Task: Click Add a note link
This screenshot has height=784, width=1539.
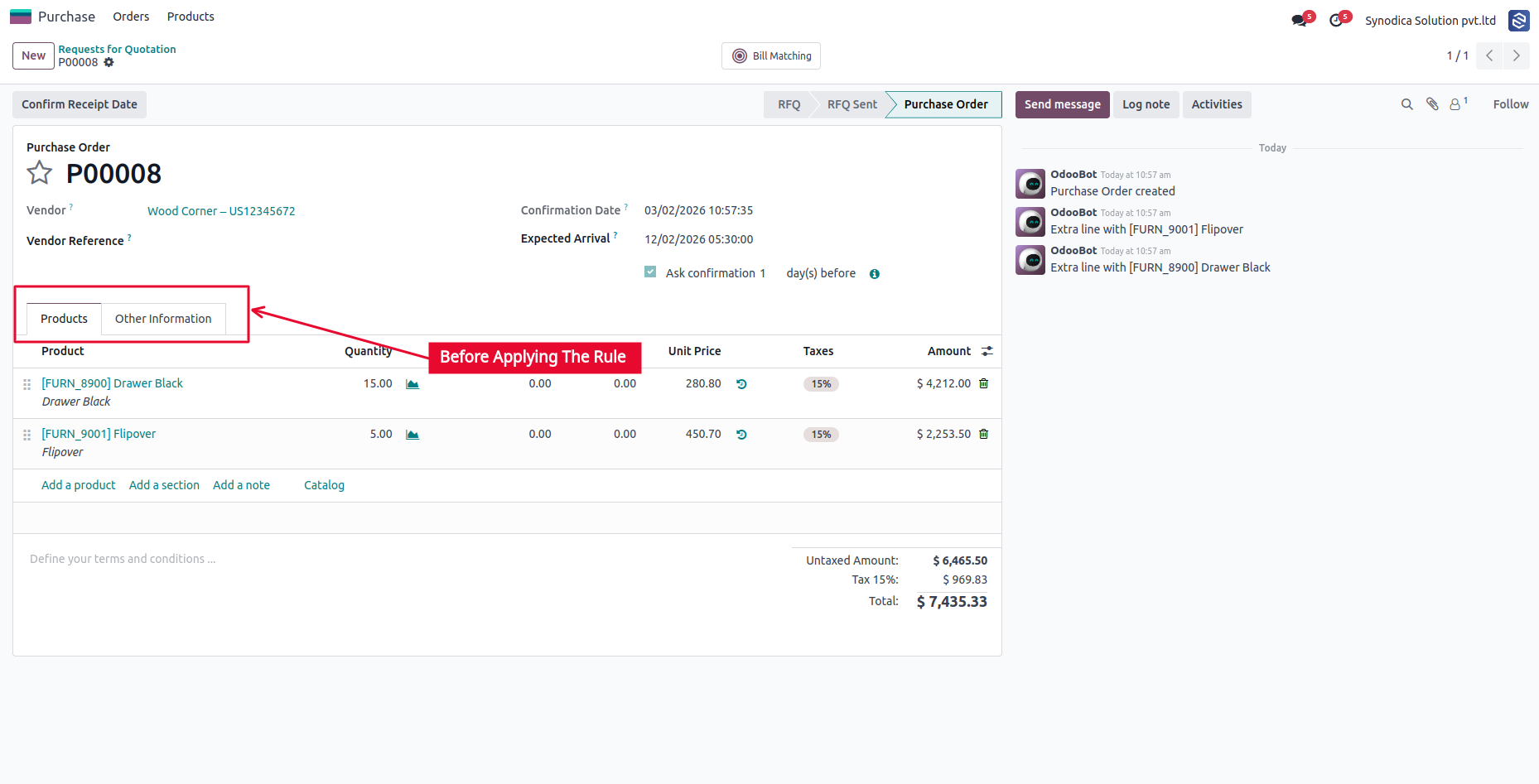Action: (241, 485)
